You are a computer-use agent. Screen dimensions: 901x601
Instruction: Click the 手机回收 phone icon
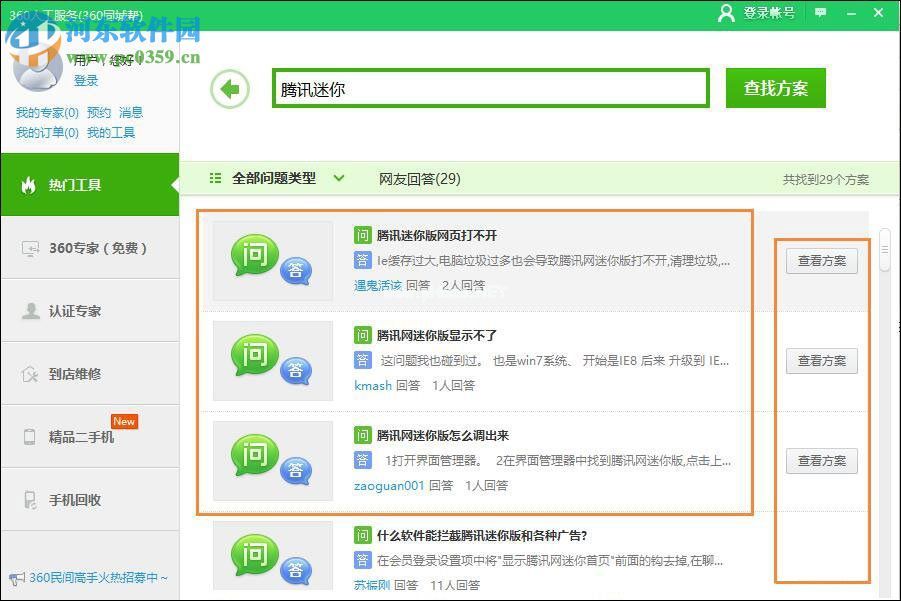pyautogui.click(x=29, y=498)
